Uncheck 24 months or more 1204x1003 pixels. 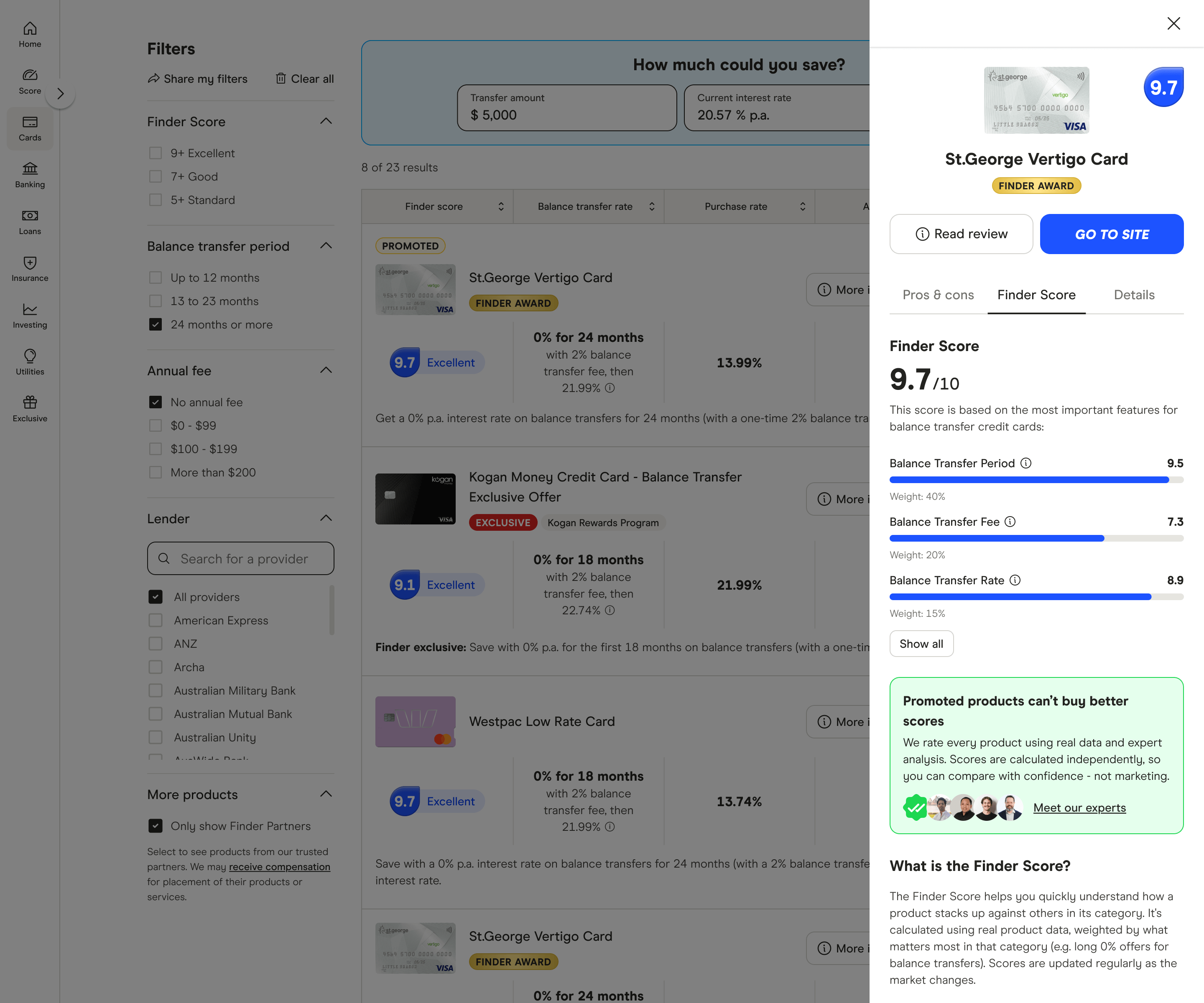point(156,324)
